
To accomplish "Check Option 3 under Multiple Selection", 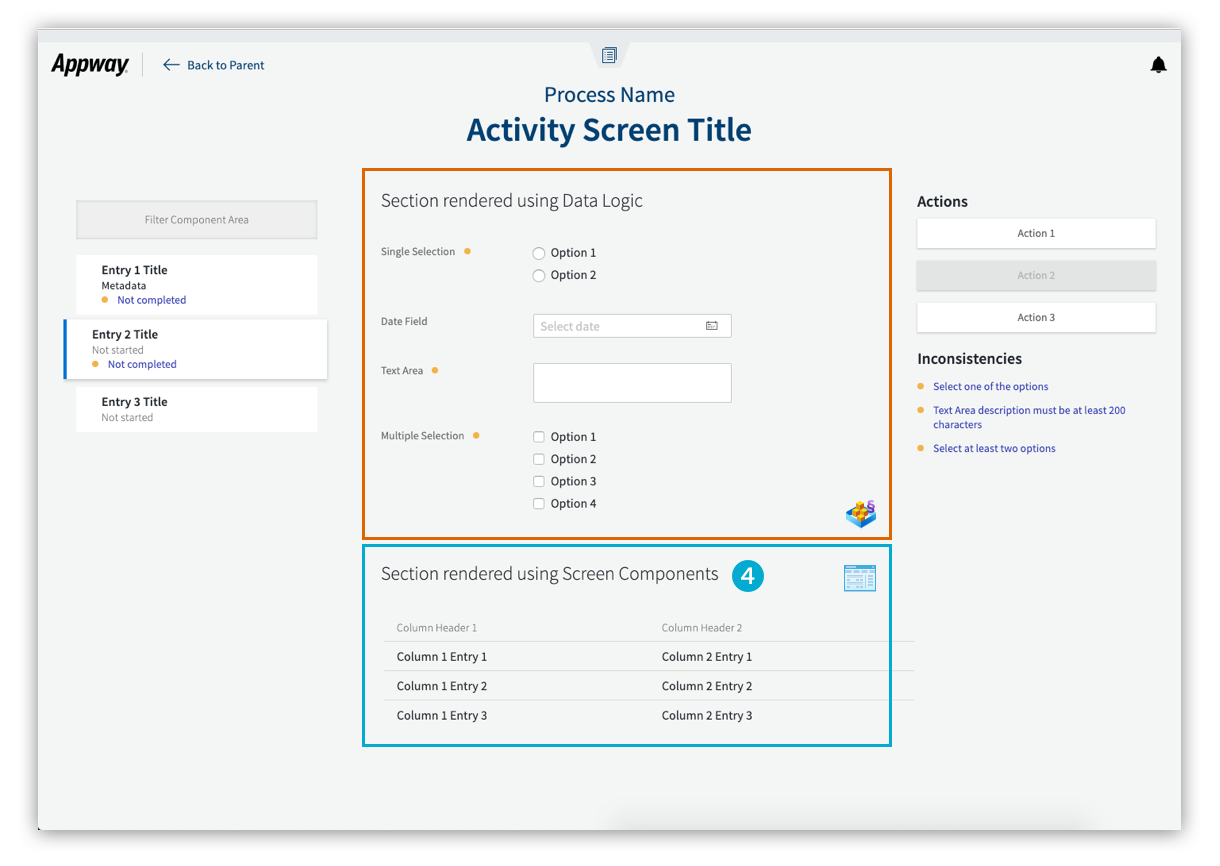I will pyautogui.click(x=539, y=481).
